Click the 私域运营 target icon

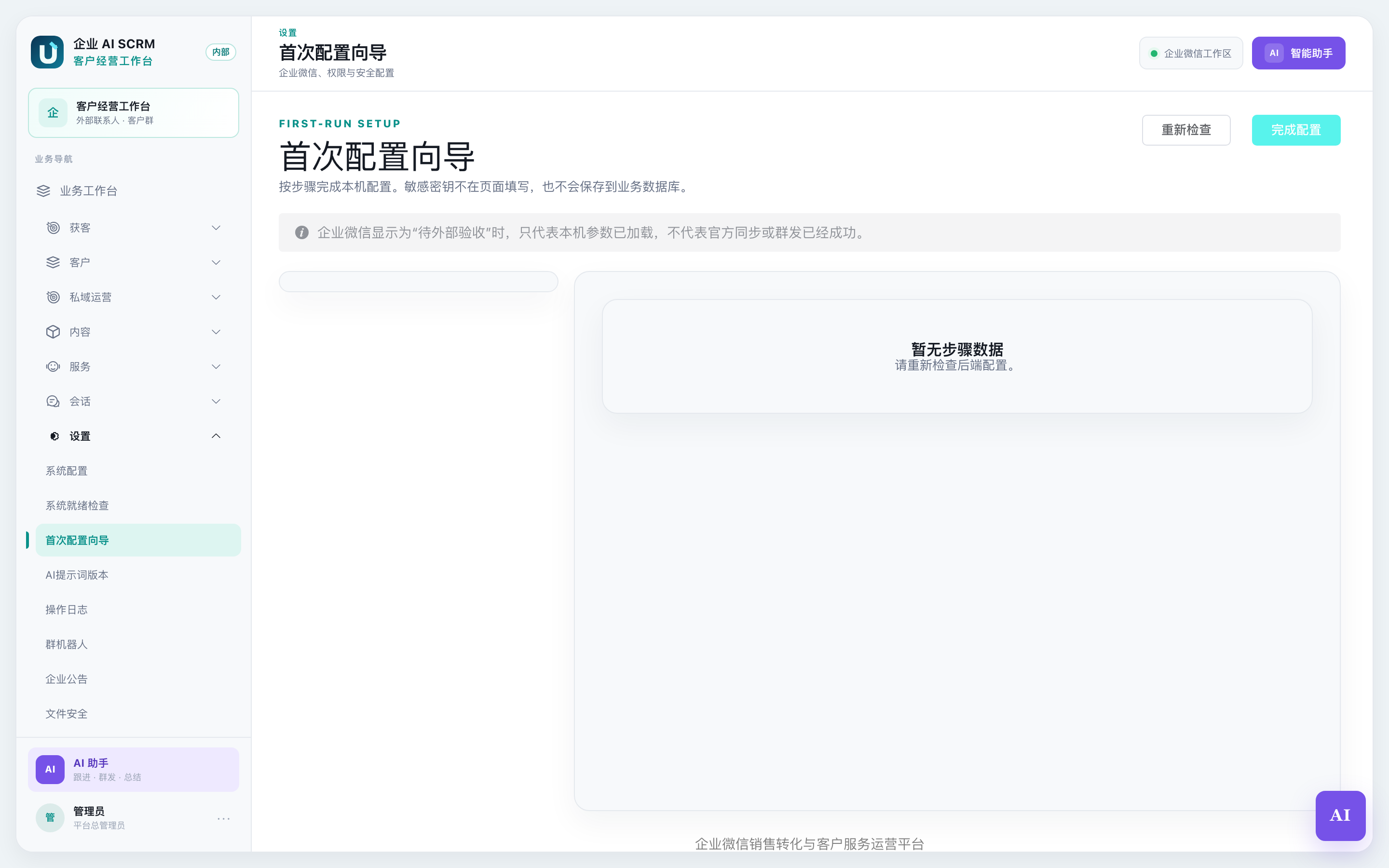click(x=53, y=298)
